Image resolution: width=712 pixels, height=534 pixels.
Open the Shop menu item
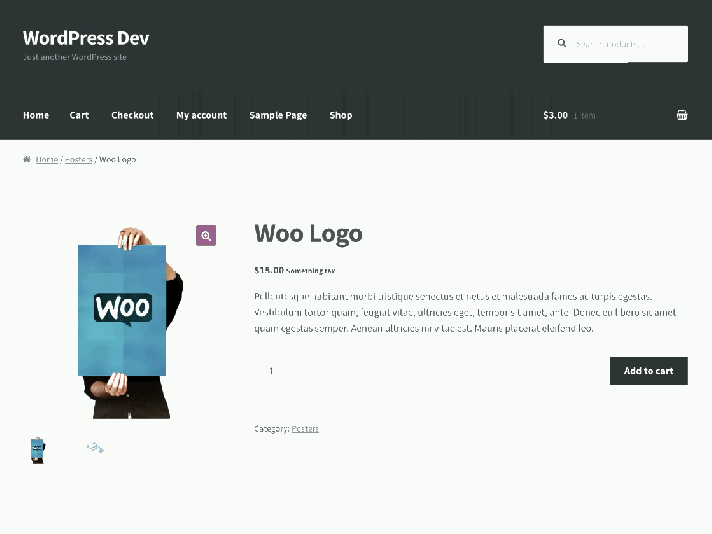click(341, 115)
